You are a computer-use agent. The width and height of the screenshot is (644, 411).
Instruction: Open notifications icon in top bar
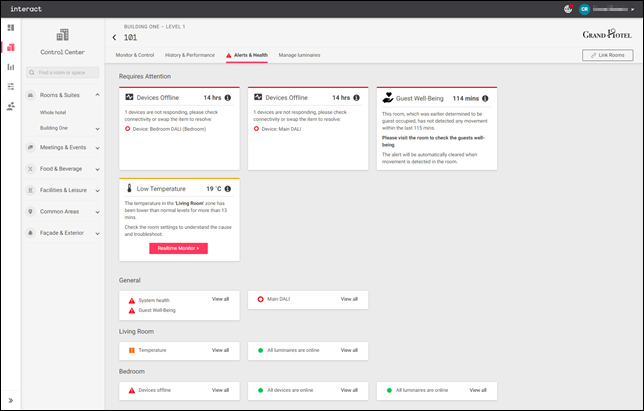pos(569,9)
